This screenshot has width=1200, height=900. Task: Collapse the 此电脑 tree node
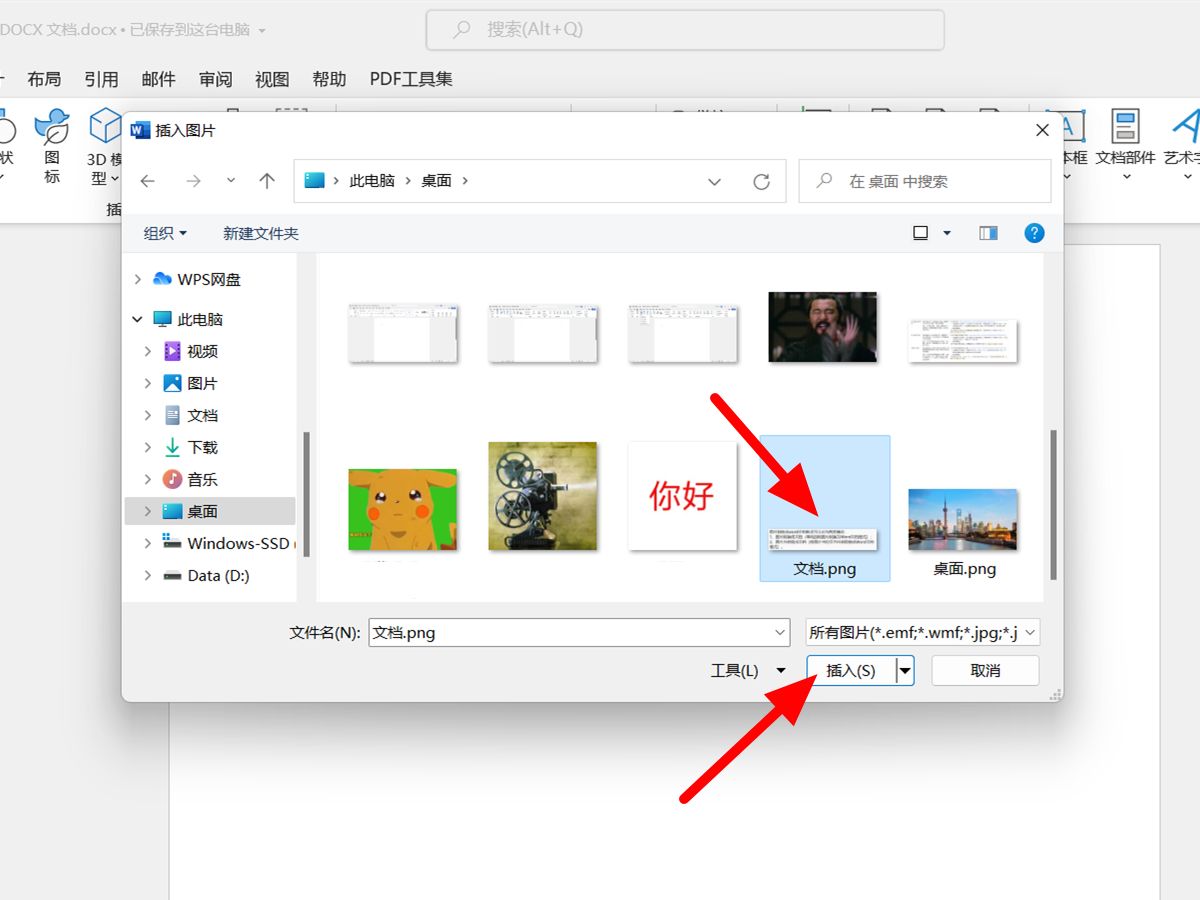pyautogui.click(x=137, y=318)
